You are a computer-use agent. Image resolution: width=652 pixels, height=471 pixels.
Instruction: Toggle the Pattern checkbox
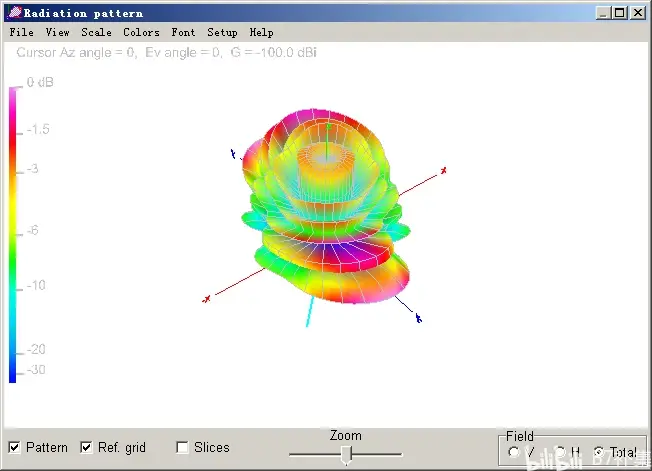tap(14, 447)
